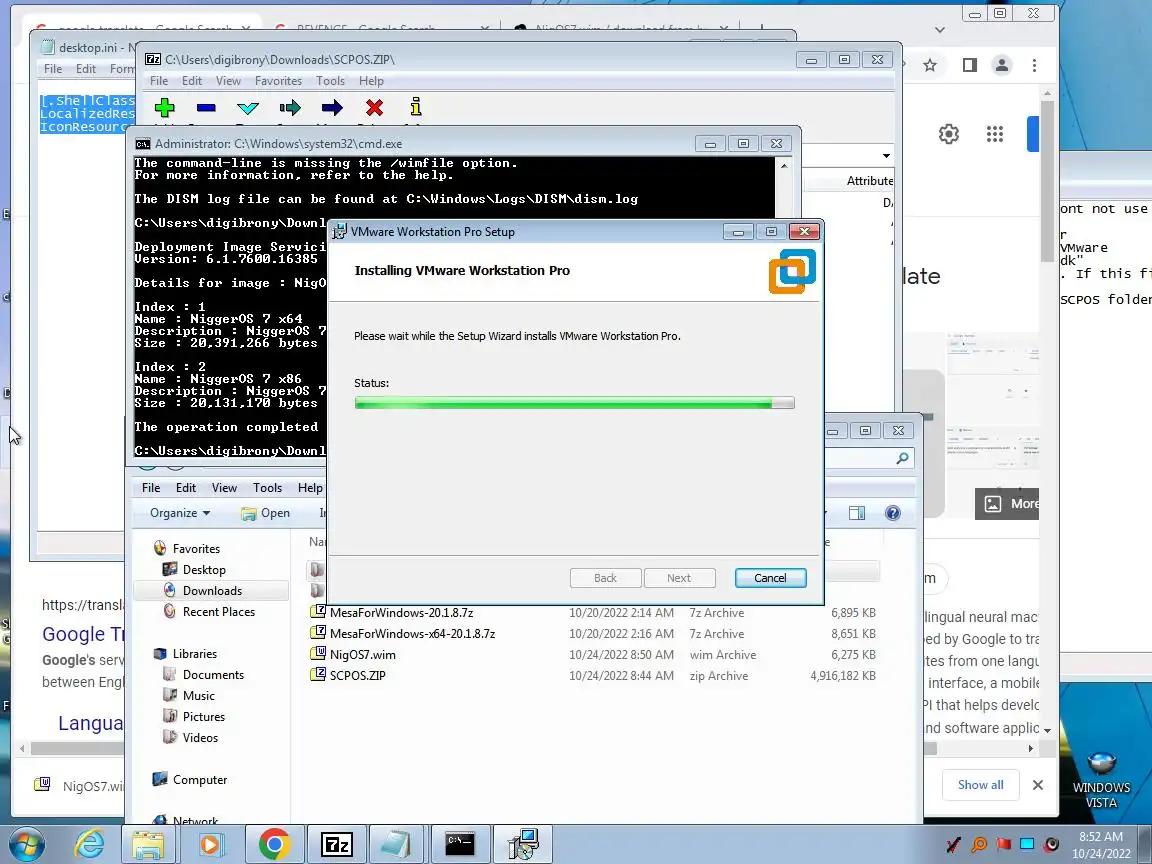The image size is (1152, 864).
Task: Switch to Chrome in taskbar
Action: click(274, 845)
